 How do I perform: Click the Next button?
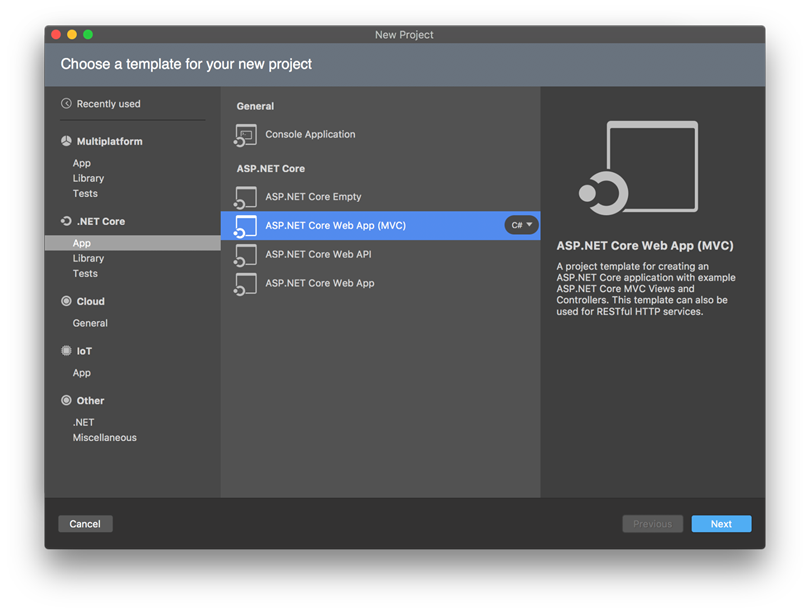721,524
